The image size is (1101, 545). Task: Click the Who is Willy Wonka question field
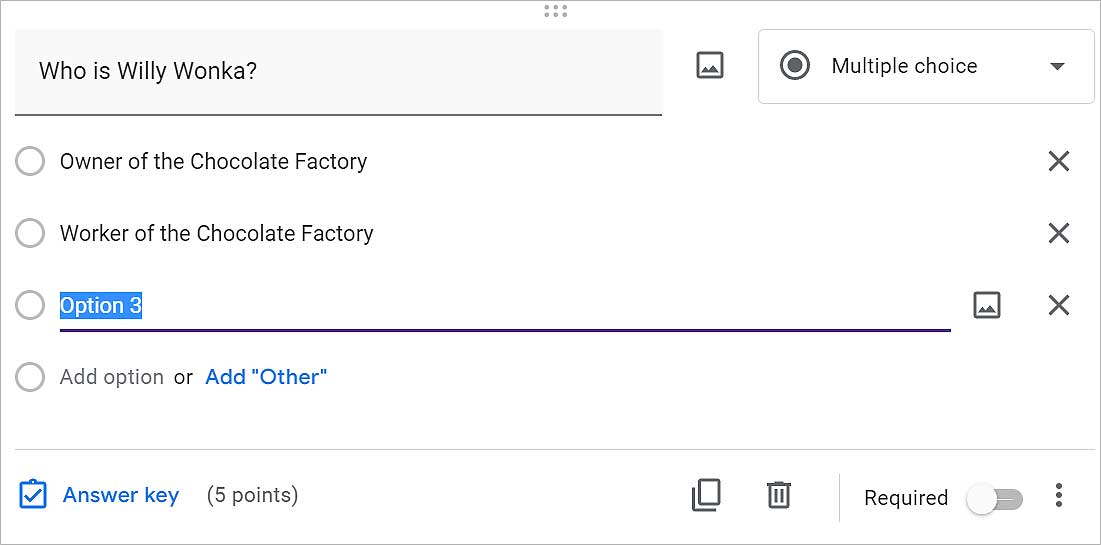338,72
